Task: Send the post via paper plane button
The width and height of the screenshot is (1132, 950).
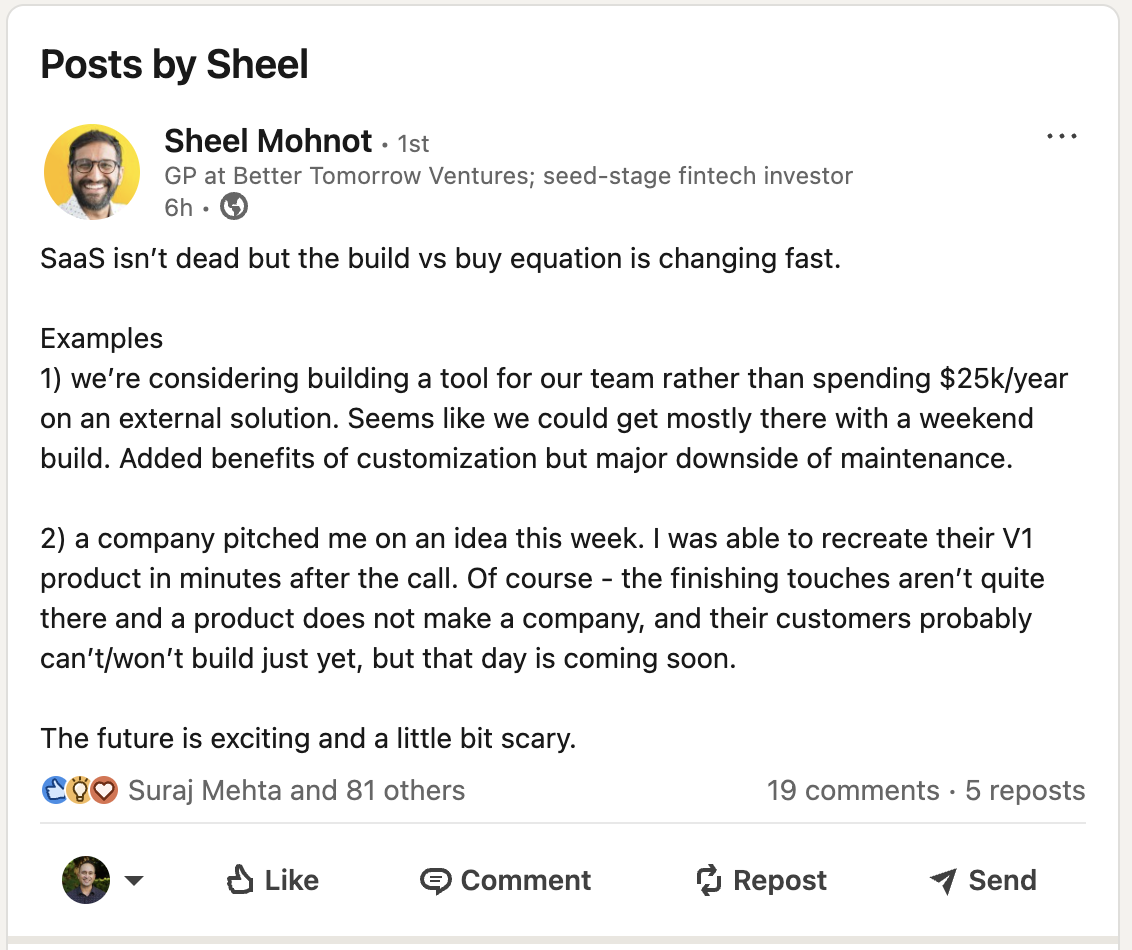Action: [982, 880]
